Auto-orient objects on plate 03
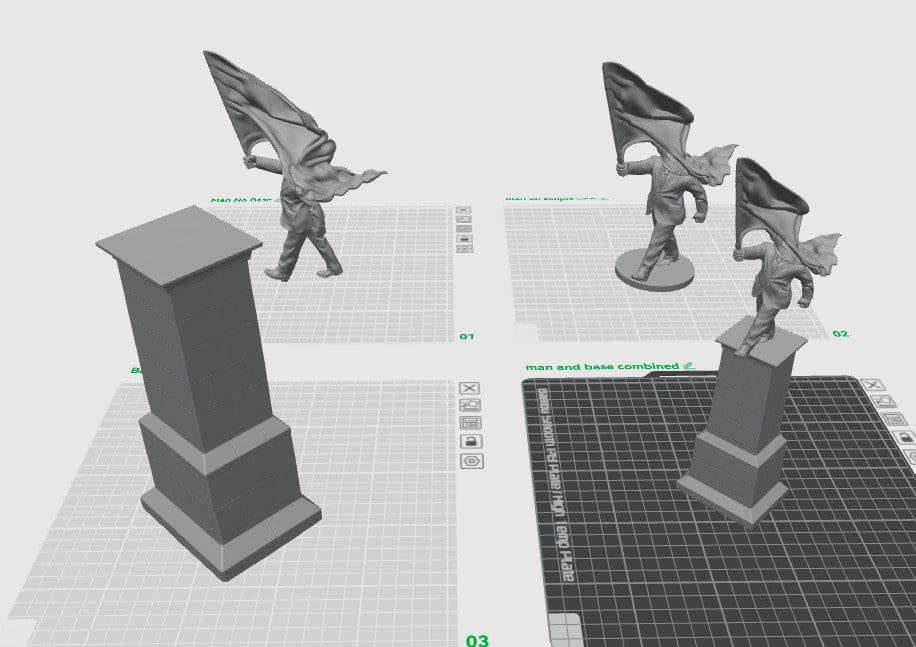Image resolution: width=916 pixels, height=647 pixels. pyautogui.click(x=470, y=405)
